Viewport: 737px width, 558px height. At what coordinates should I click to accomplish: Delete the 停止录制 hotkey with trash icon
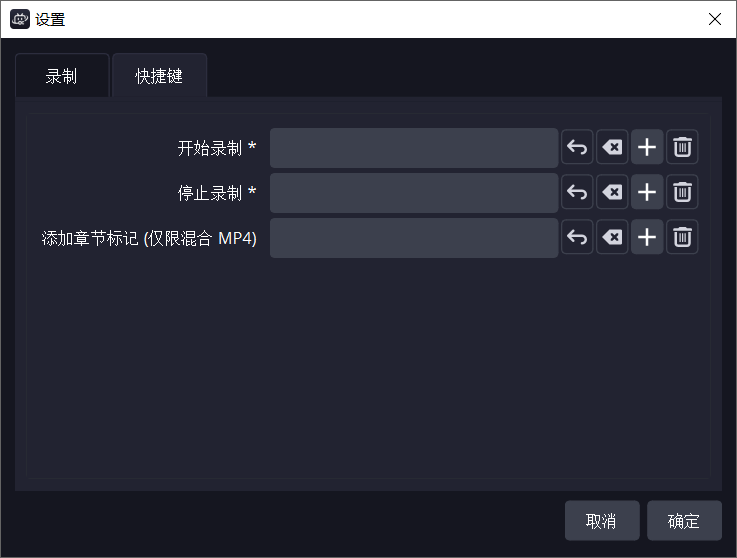point(682,192)
